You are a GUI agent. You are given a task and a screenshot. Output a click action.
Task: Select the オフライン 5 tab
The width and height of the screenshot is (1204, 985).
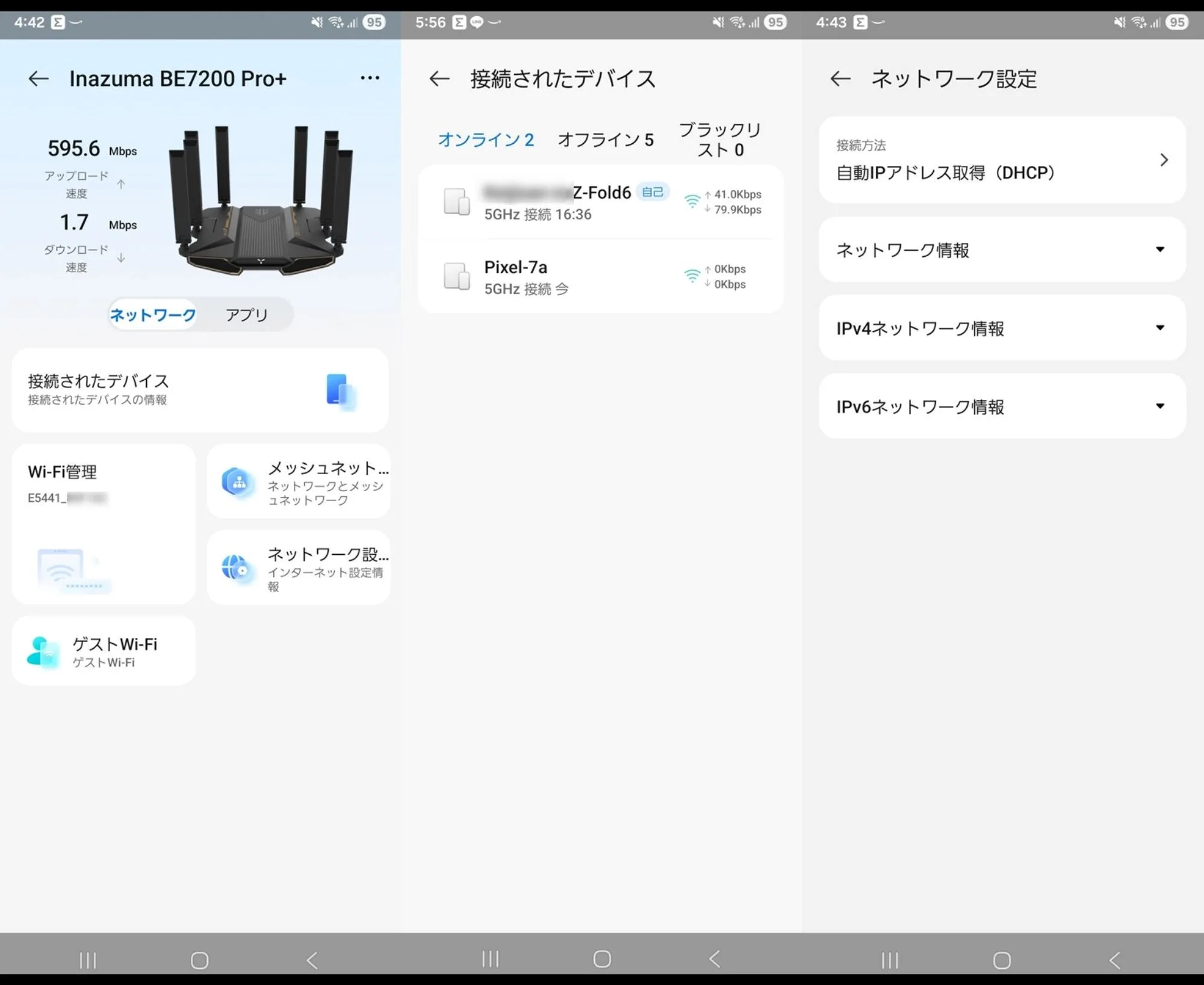[605, 140]
